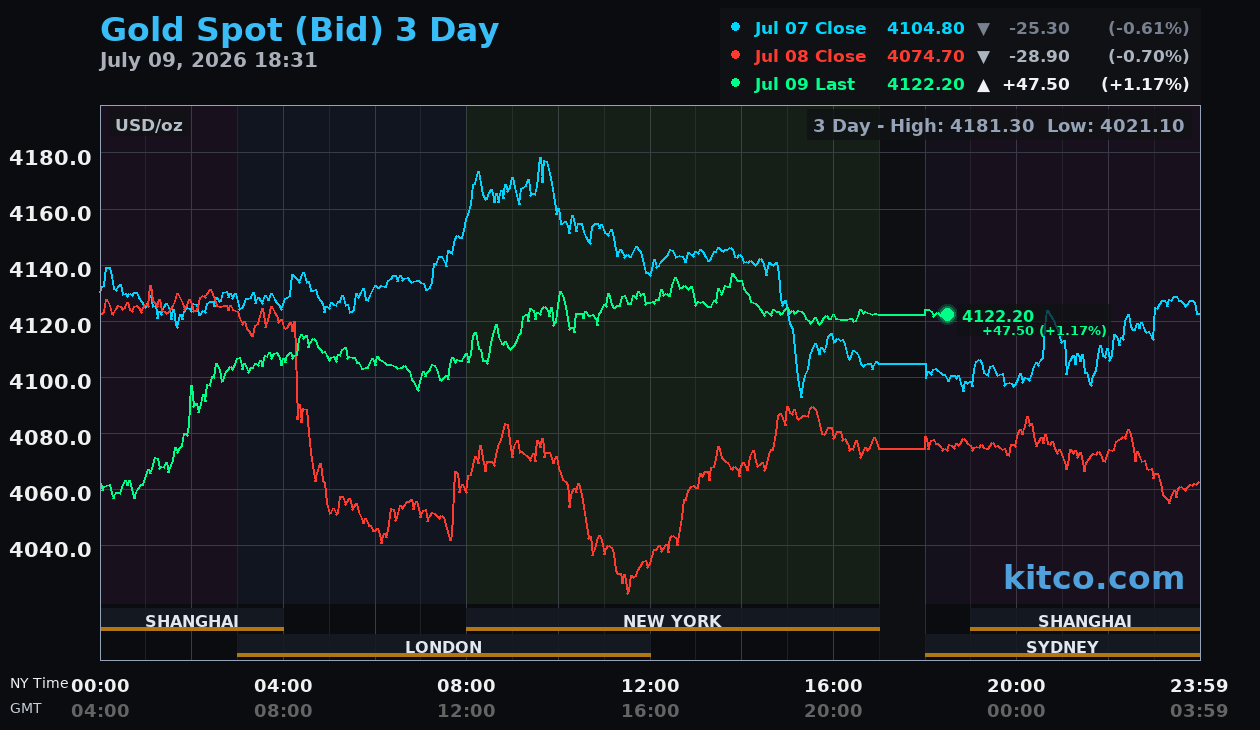The height and width of the screenshot is (730, 1260).
Task: Click the 4122.20 price callout on chart
Action: pyautogui.click(x=998, y=316)
